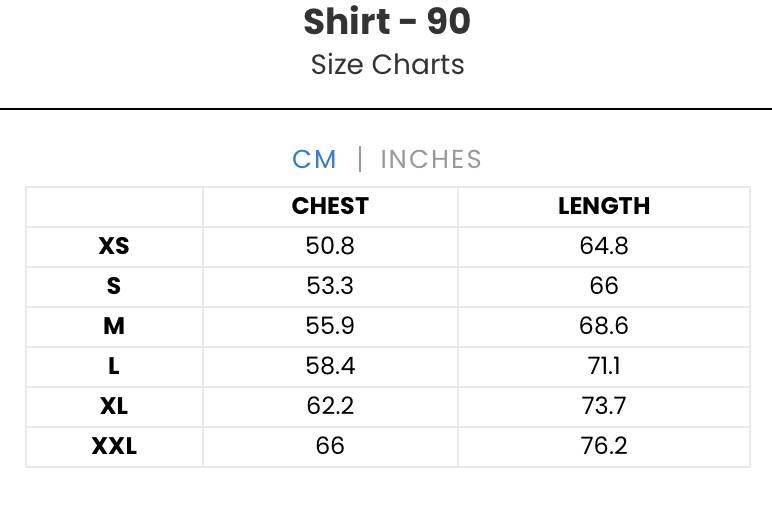Screen dimensions: 772x527
Task: Select the CM unit tab
Action: point(314,159)
